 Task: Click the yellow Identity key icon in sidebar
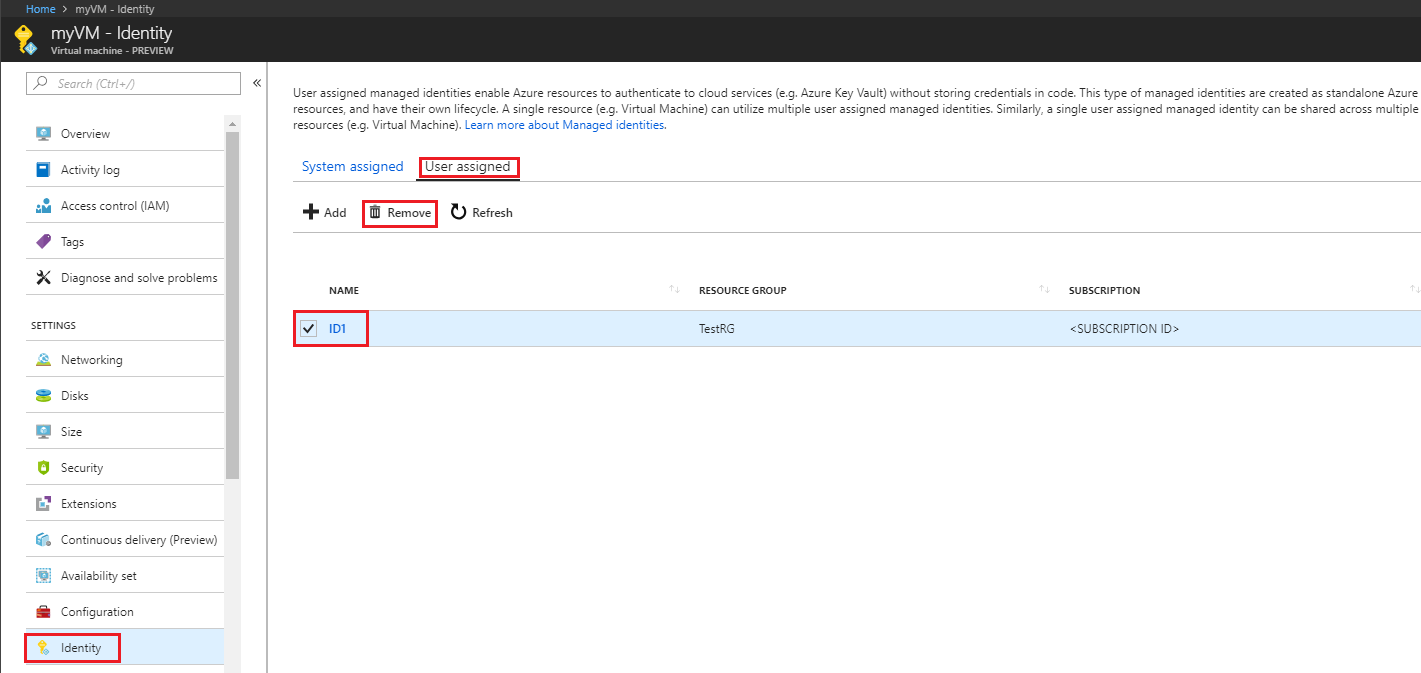click(43, 648)
